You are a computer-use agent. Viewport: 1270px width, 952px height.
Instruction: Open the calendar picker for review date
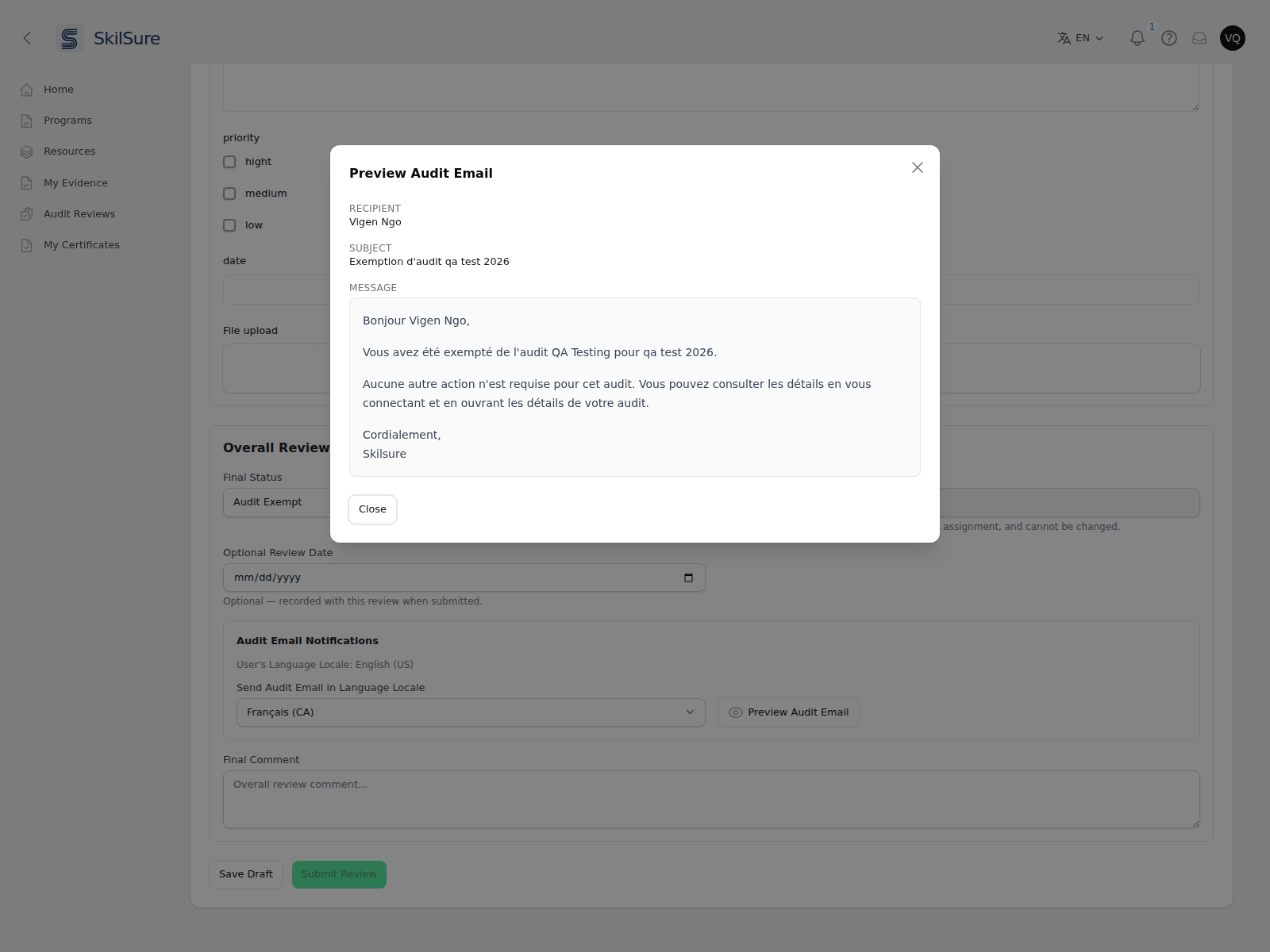[688, 578]
